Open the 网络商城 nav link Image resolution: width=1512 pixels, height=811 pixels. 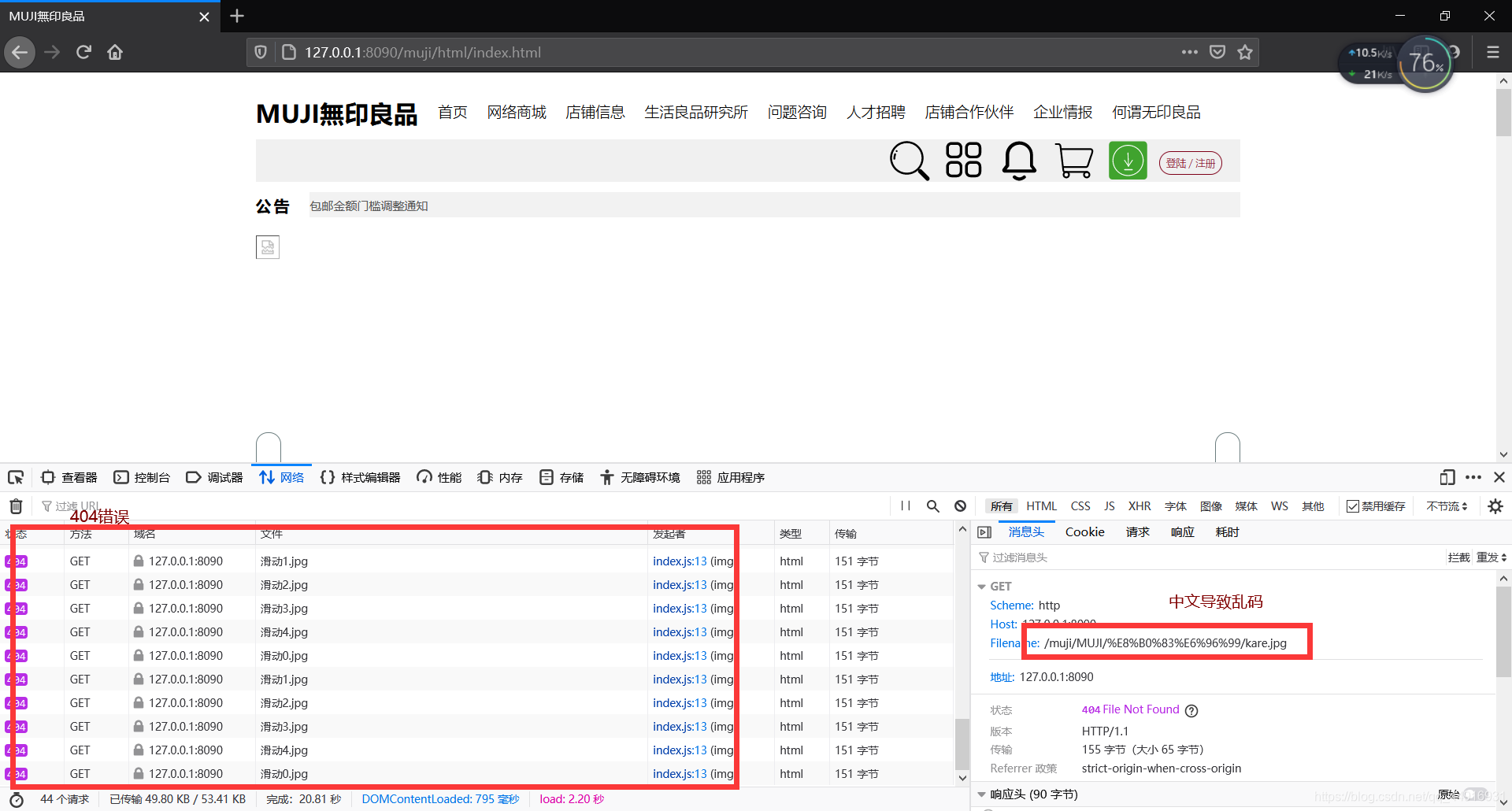(x=517, y=113)
